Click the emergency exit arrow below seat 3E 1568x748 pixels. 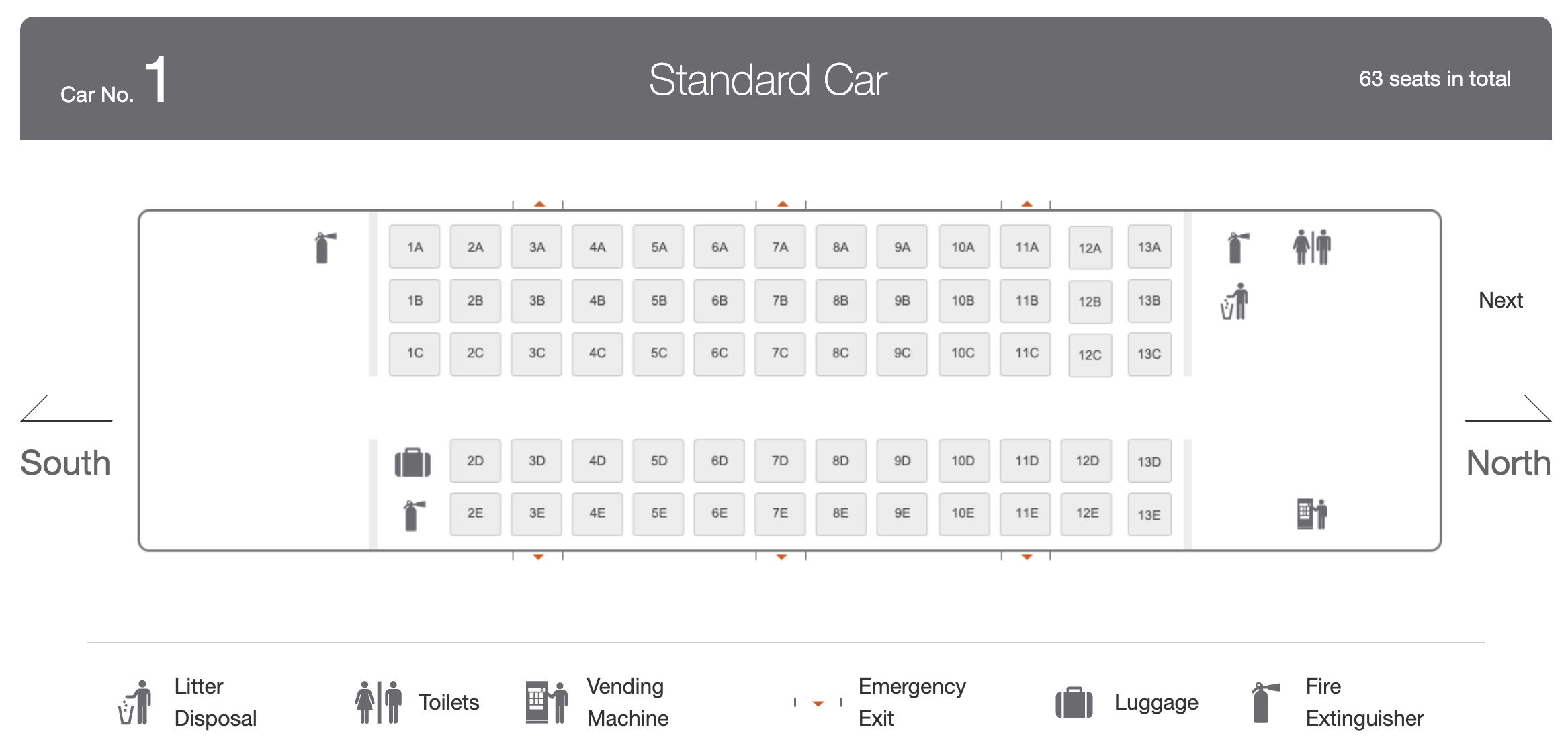coord(538,557)
